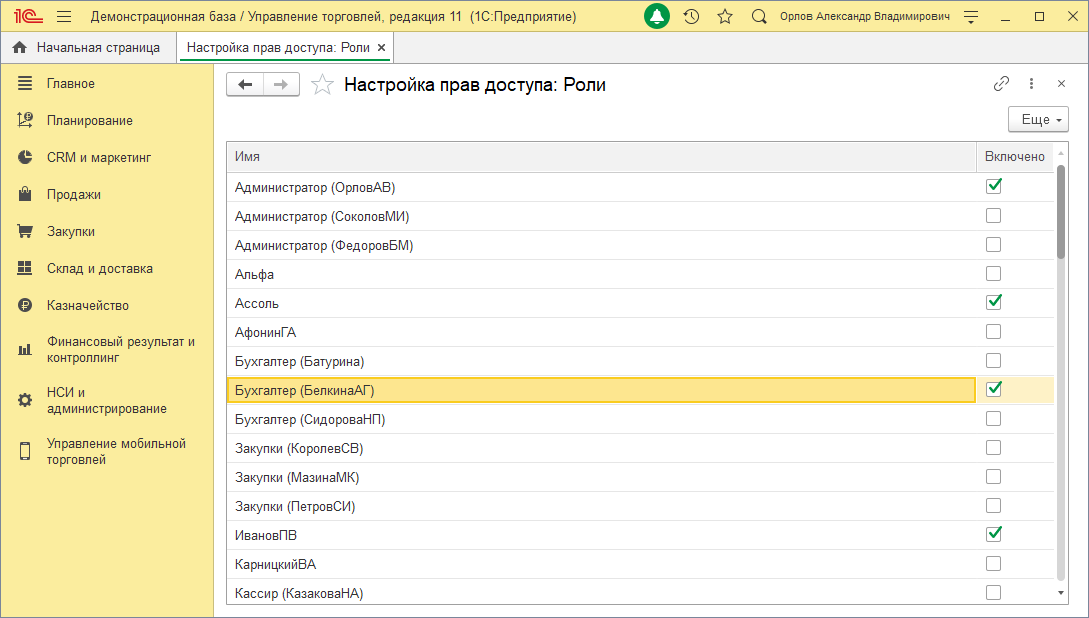1089x618 pixels.
Task: Open service menu icon next to user name
Action: [x=971, y=17]
